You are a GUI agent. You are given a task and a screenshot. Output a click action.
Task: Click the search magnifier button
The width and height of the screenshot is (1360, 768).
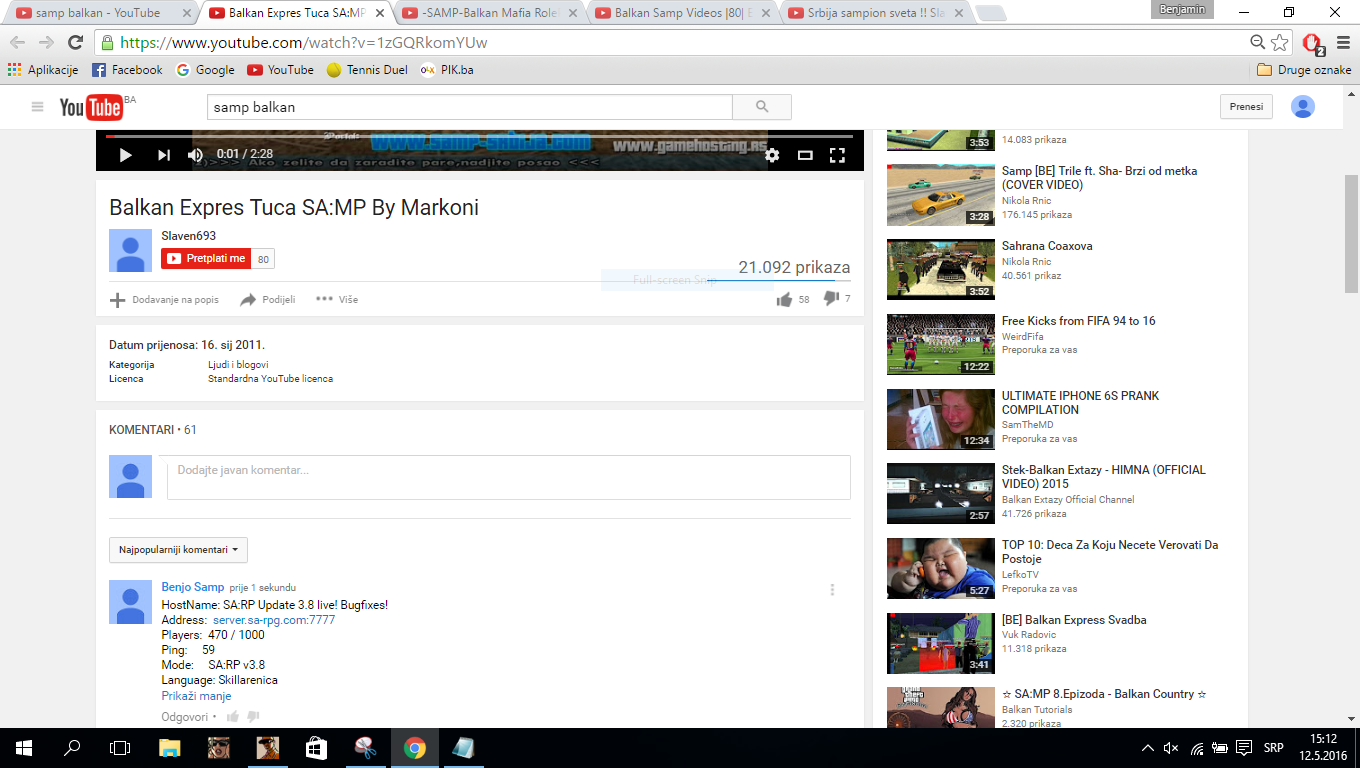click(x=761, y=107)
